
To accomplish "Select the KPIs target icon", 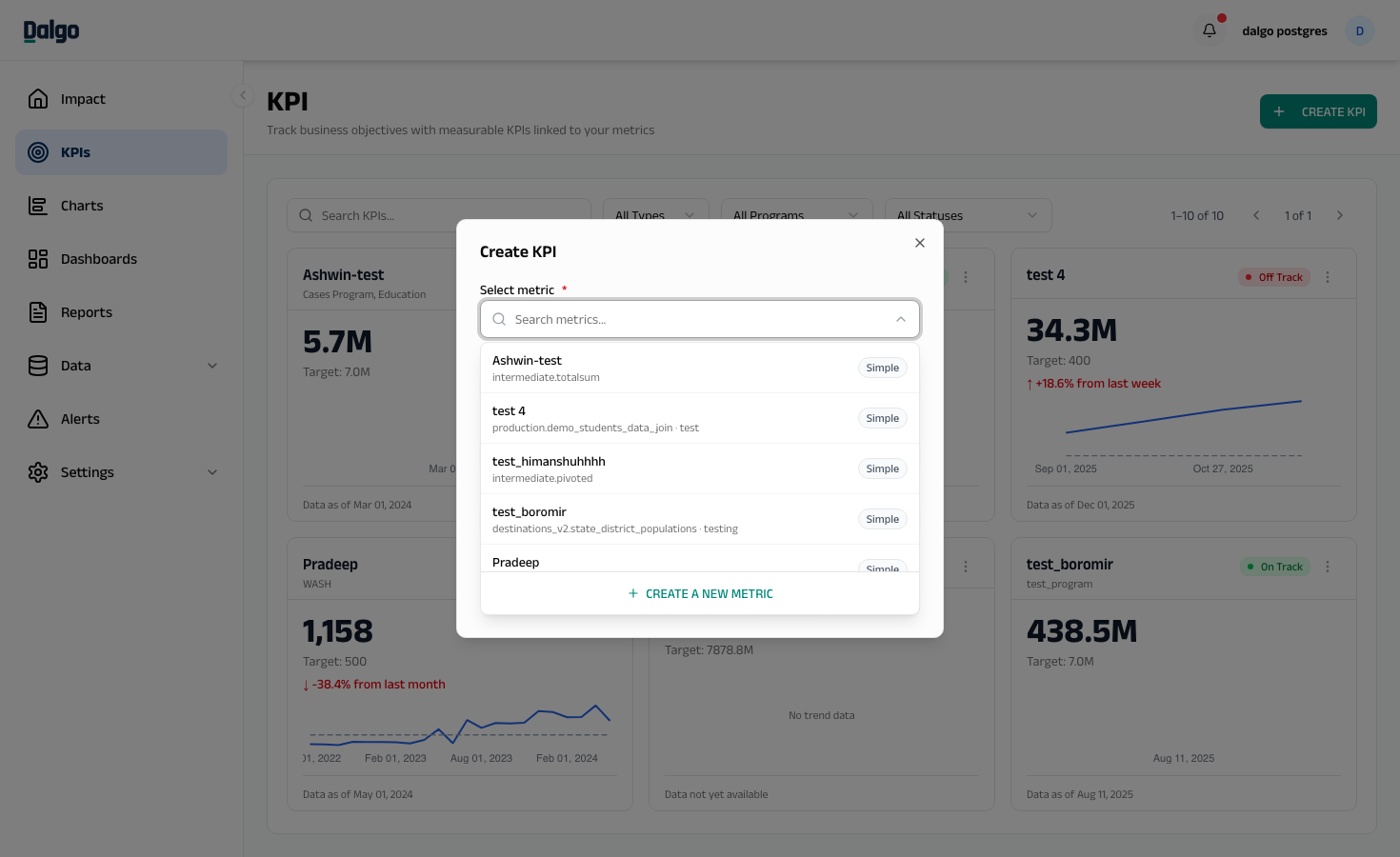I will (38, 152).
